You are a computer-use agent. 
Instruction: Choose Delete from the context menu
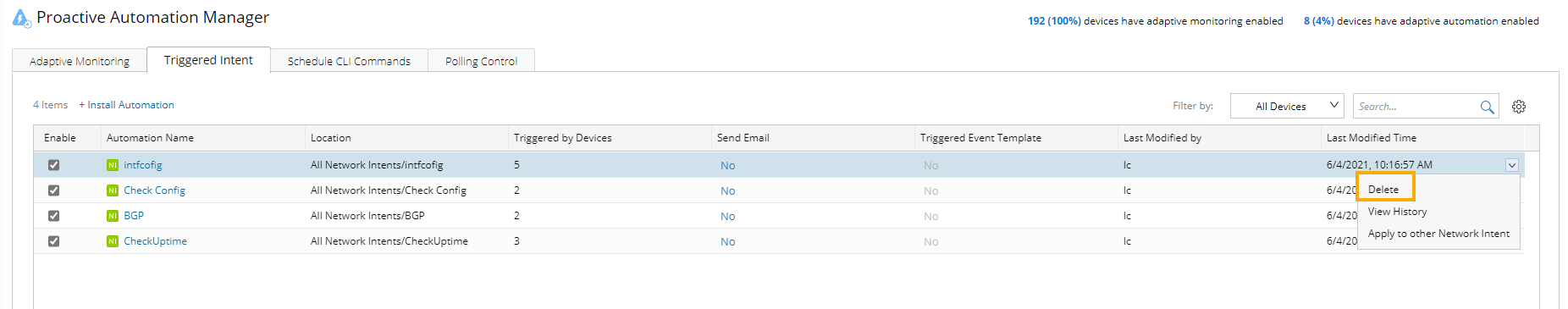[x=1383, y=190]
